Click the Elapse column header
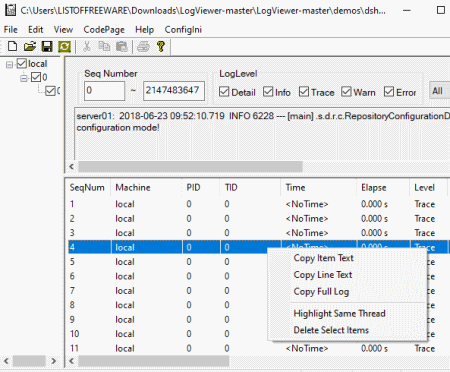 (374, 188)
